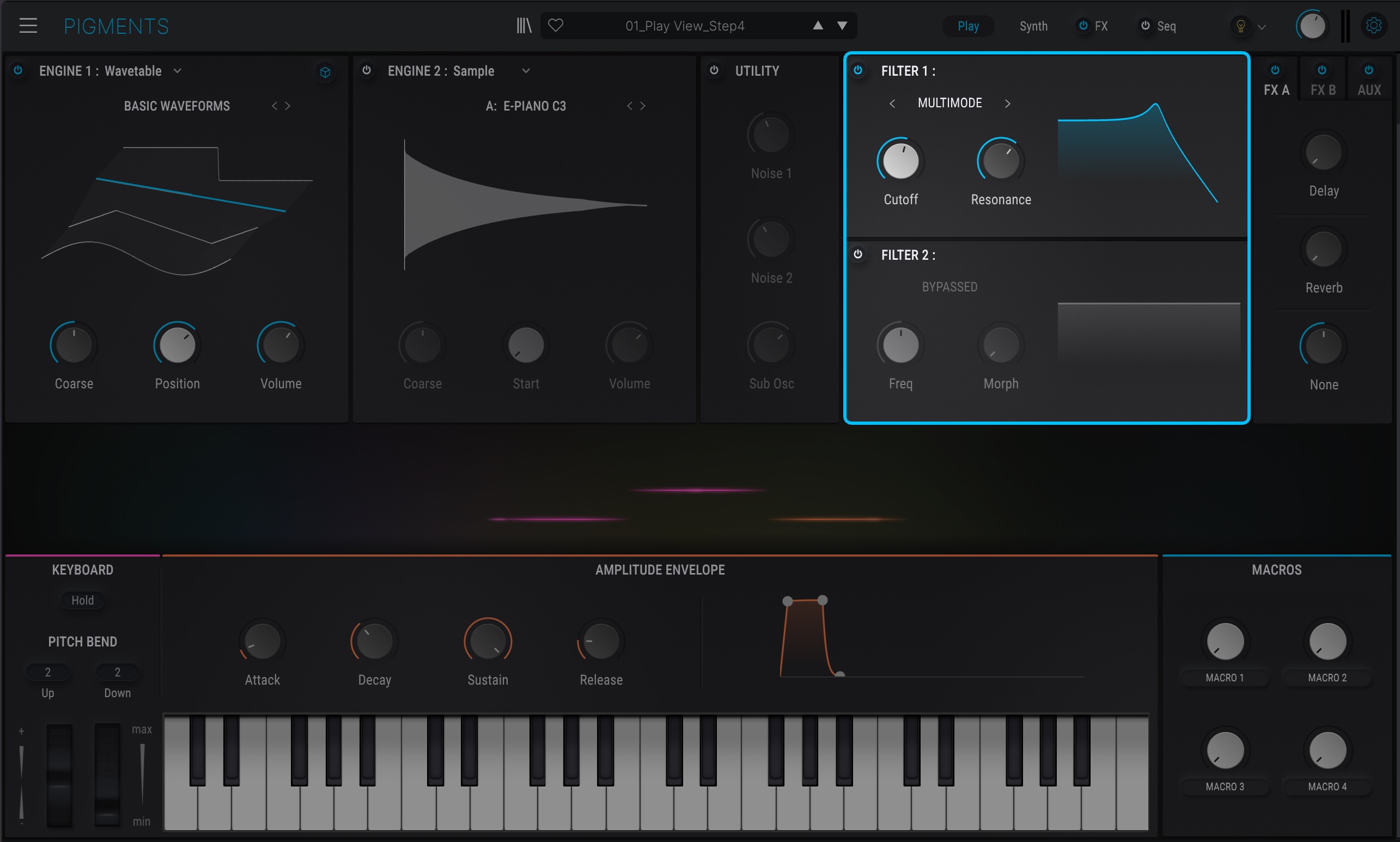Screen dimensions: 1400x842
Task: Open preset name 01_Play View_Step4
Action: pos(684,26)
